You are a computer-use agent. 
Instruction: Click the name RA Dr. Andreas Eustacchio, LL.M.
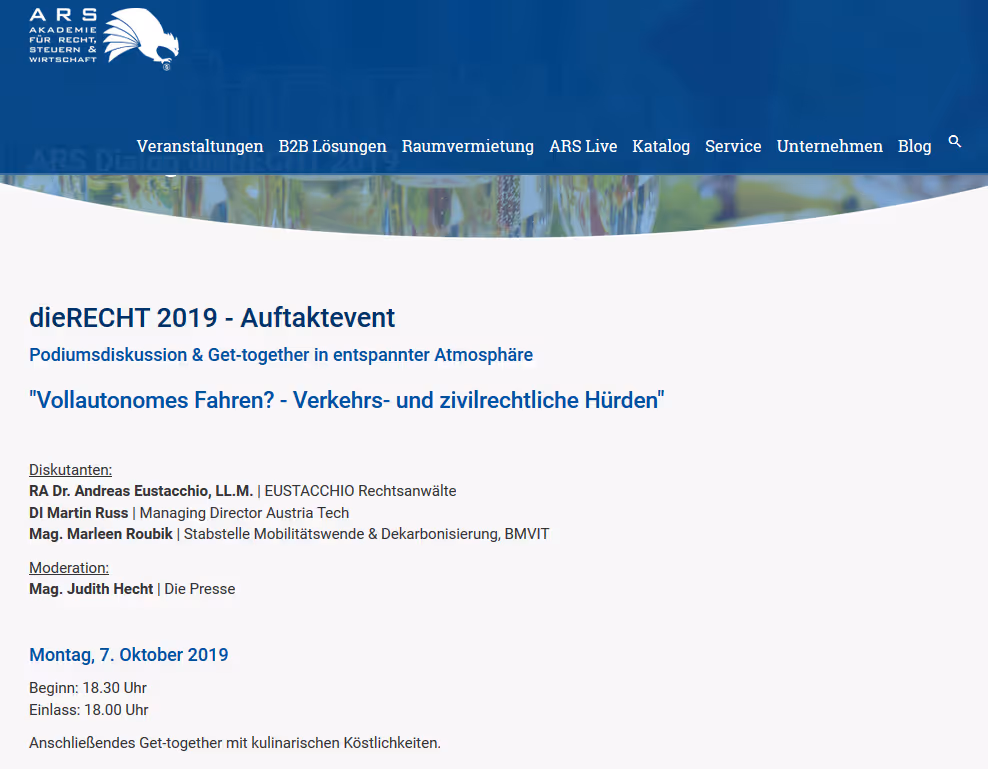point(141,491)
